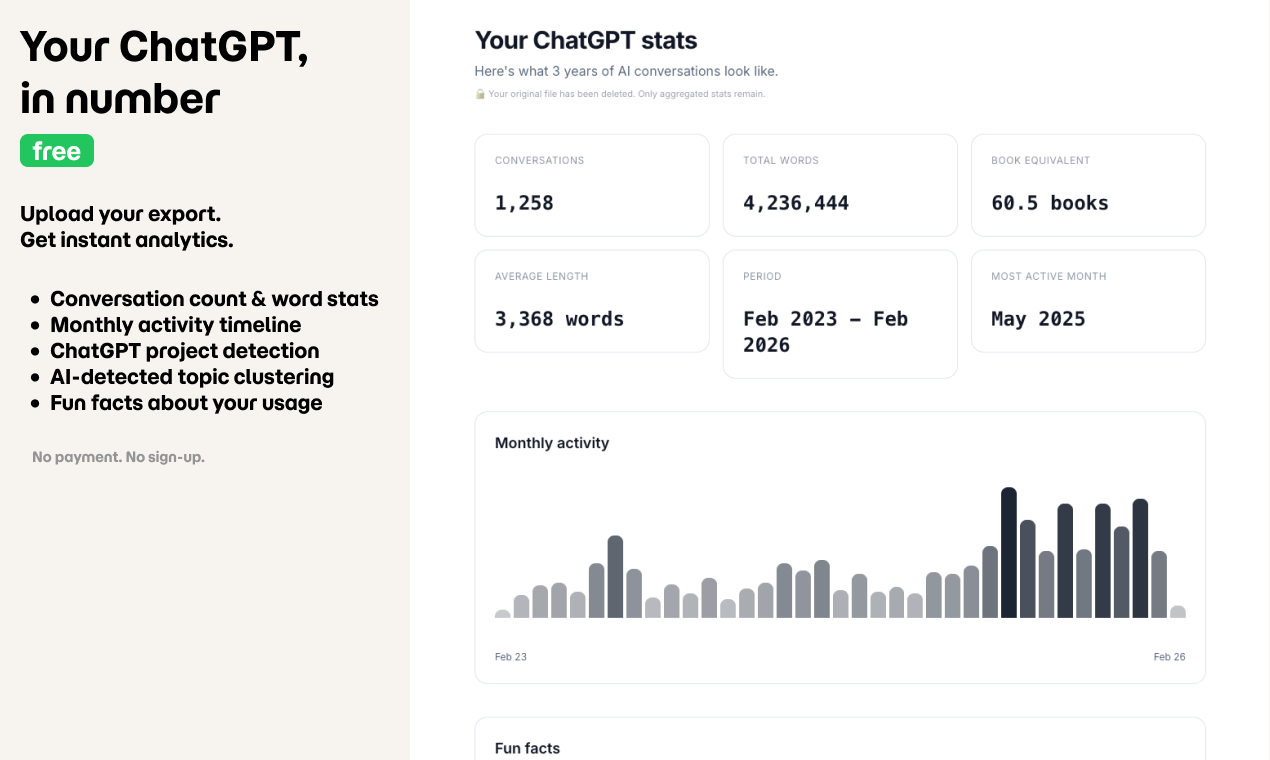Open the Average Length 3,368 words card
The image size is (1270, 760).
click(592, 301)
